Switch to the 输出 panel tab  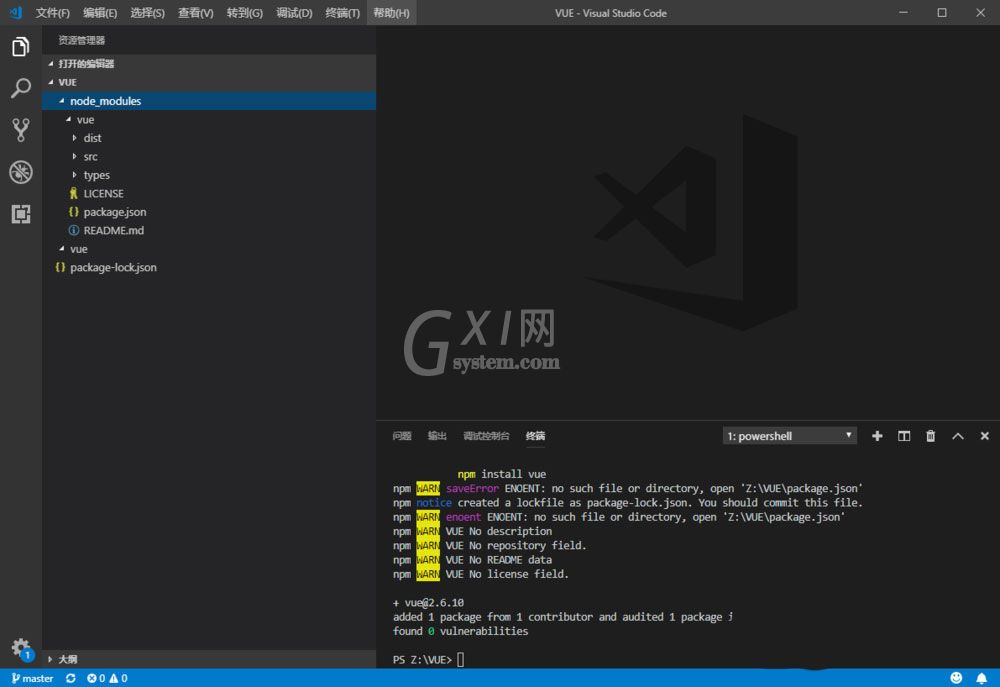pos(437,436)
